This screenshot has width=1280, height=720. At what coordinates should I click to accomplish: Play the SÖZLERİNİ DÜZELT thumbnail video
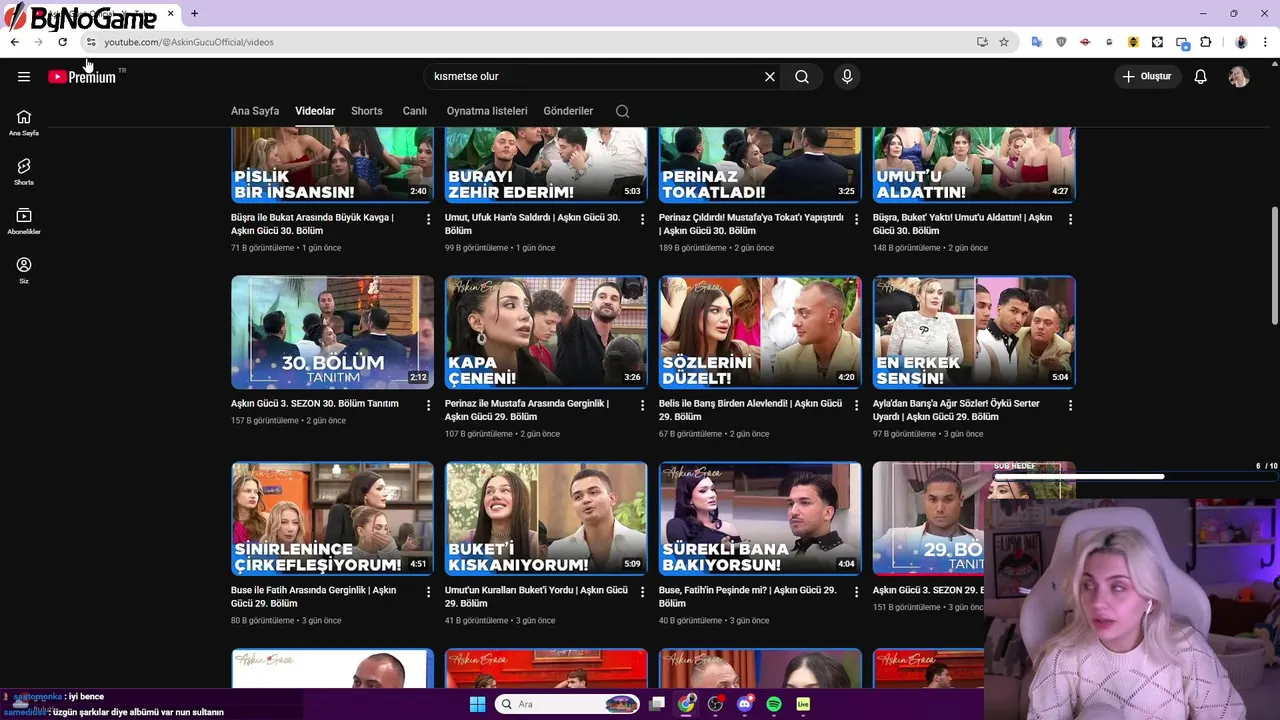[x=760, y=332]
